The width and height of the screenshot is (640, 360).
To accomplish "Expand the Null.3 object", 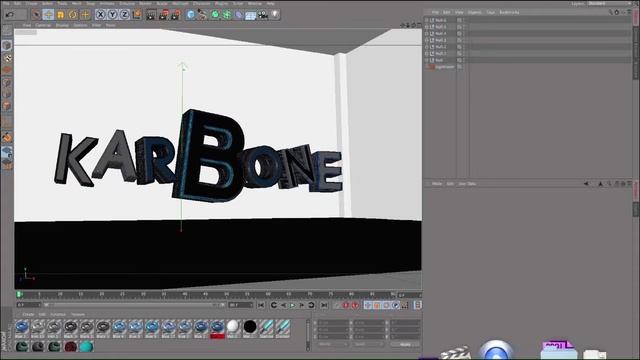I will (427, 40).
